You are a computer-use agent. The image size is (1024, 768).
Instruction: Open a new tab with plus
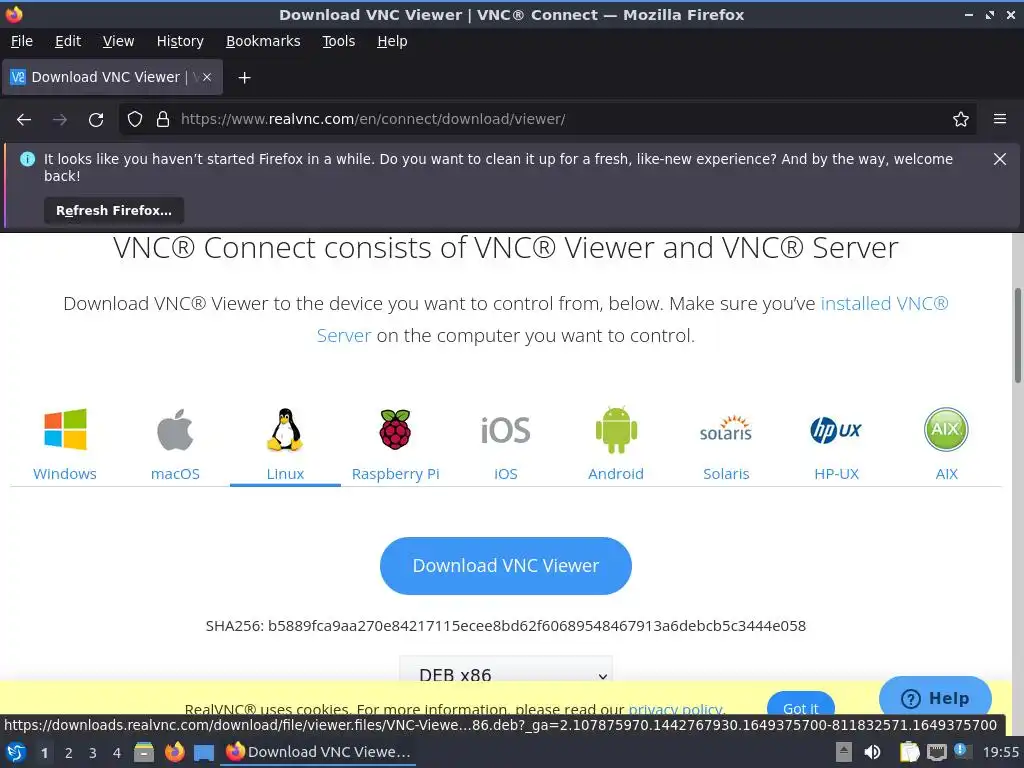244,78
